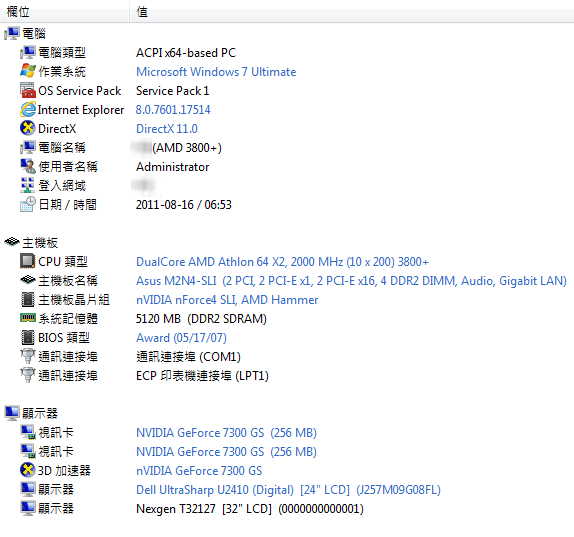Click the 登入網域 network icon
Screen dimensions: 574x537
coord(27,186)
